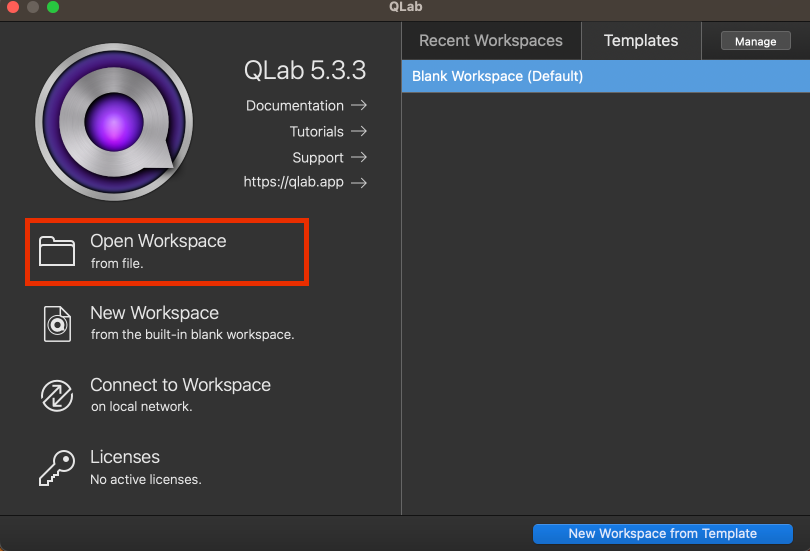Switch to the Recent Workspaces tab
The height and width of the screenshot is (551, 810).
[x=491, y=40]
